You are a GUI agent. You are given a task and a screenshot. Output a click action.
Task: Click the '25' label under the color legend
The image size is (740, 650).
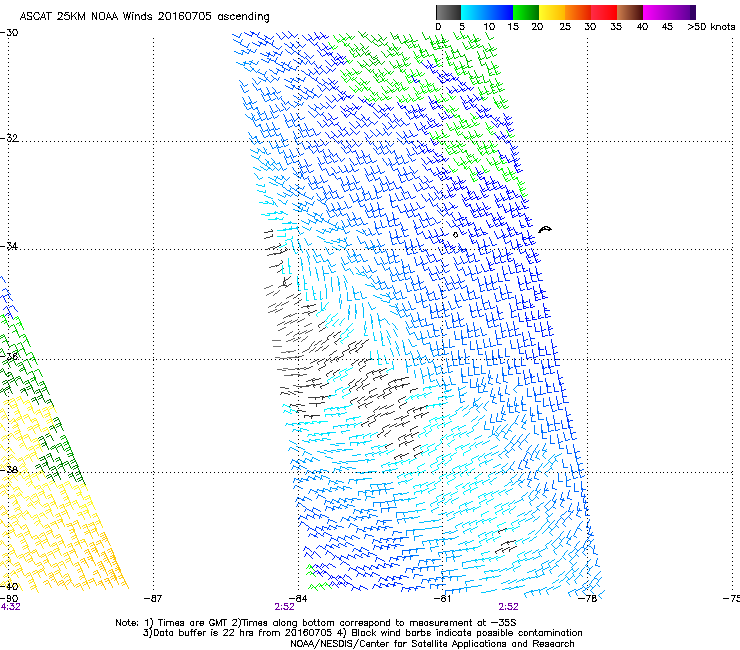pyautogui.click(x=565, y=27)
